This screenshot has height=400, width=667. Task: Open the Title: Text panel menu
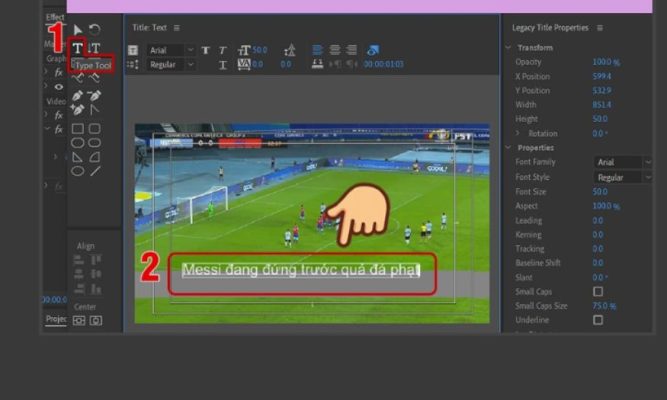pyautogui.click(x=177, y=27)
